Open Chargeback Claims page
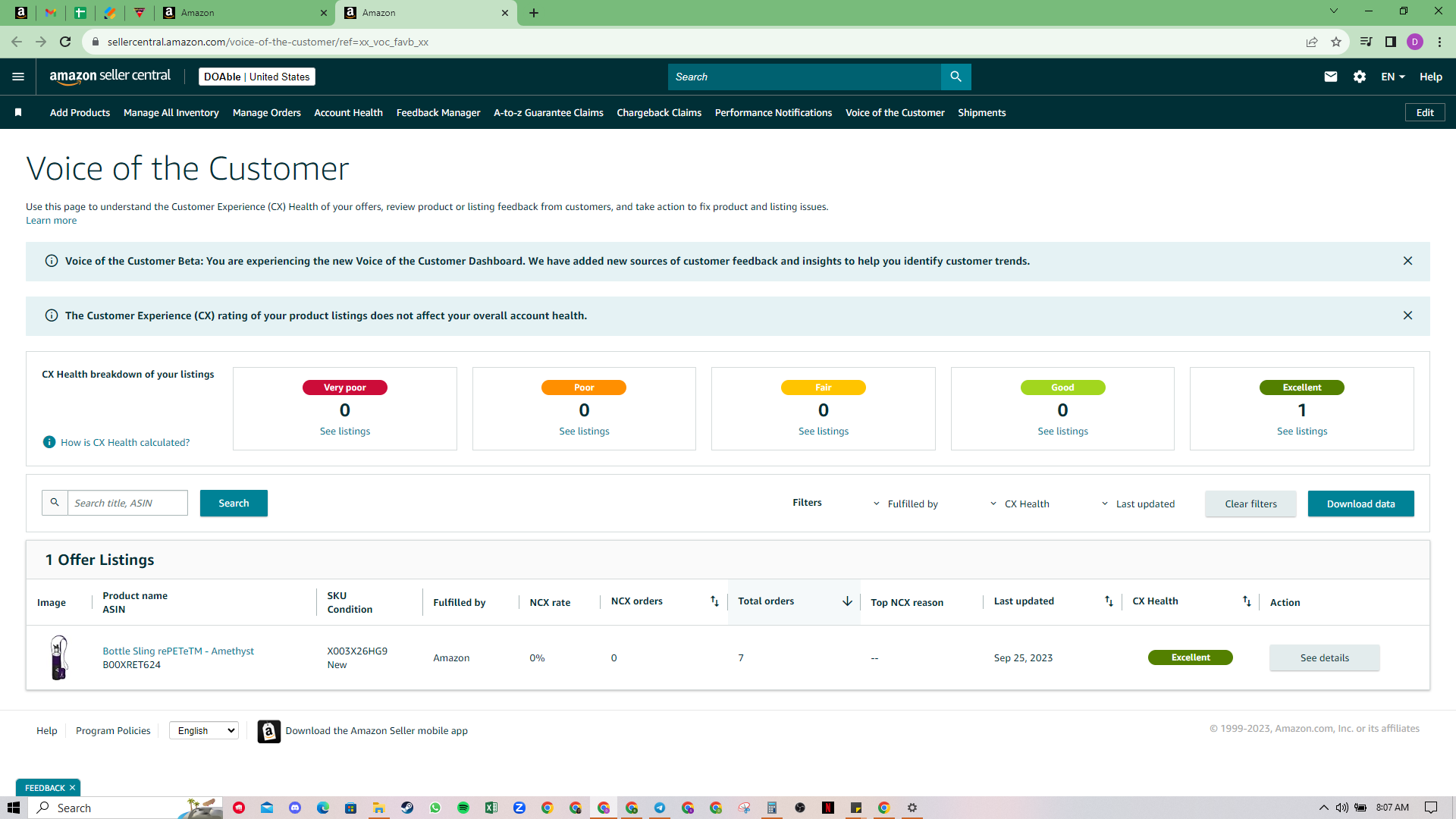This screenshot has width=1456, height=819. [659, 112]
